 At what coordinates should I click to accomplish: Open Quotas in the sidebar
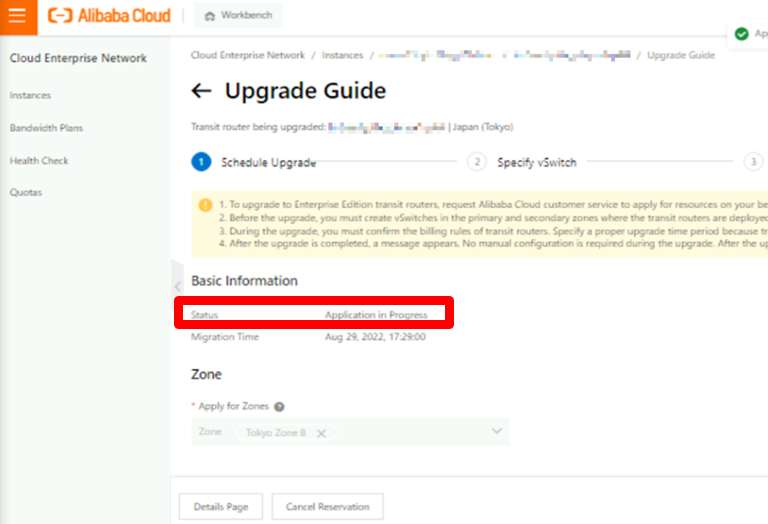pos(26,192)
